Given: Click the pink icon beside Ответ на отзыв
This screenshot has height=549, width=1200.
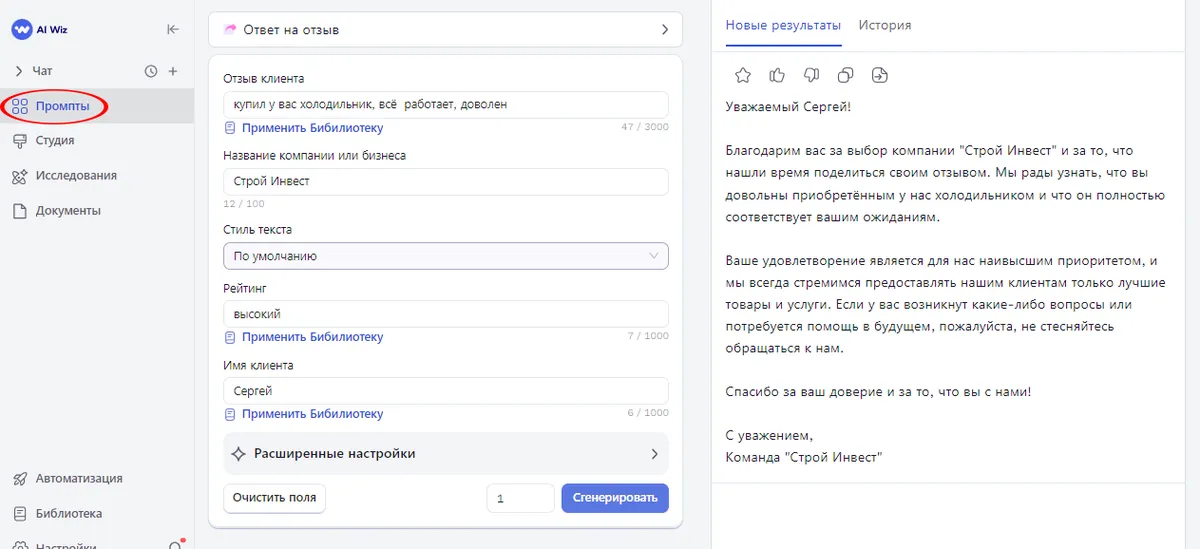Looking at the screenshot, I should coord(231,29).
